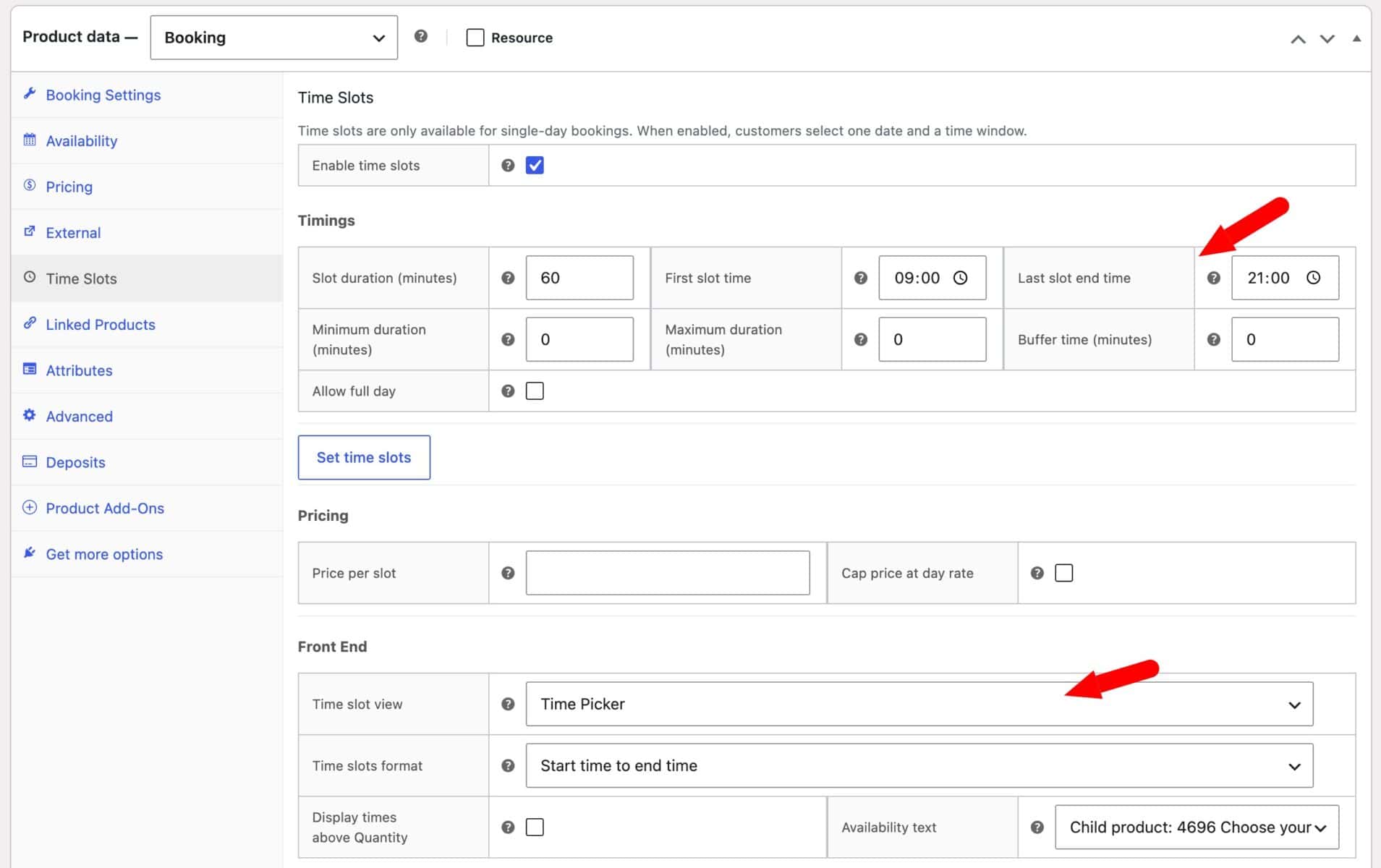The image size is (1381, 868).
Task: Switch to Availability tab
Action: (x=147, y=141)
